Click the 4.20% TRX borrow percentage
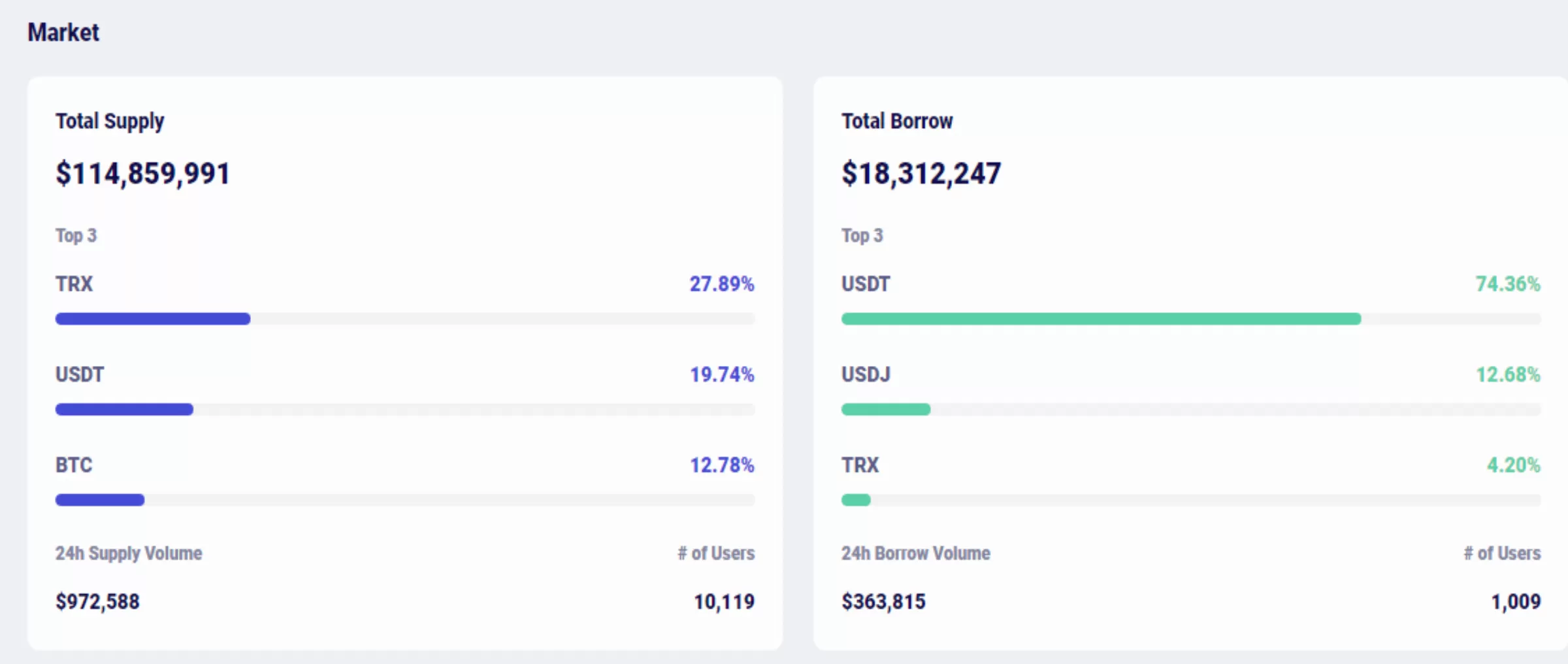Viewport: 1568px width, 664px height. click(1514, 465)
